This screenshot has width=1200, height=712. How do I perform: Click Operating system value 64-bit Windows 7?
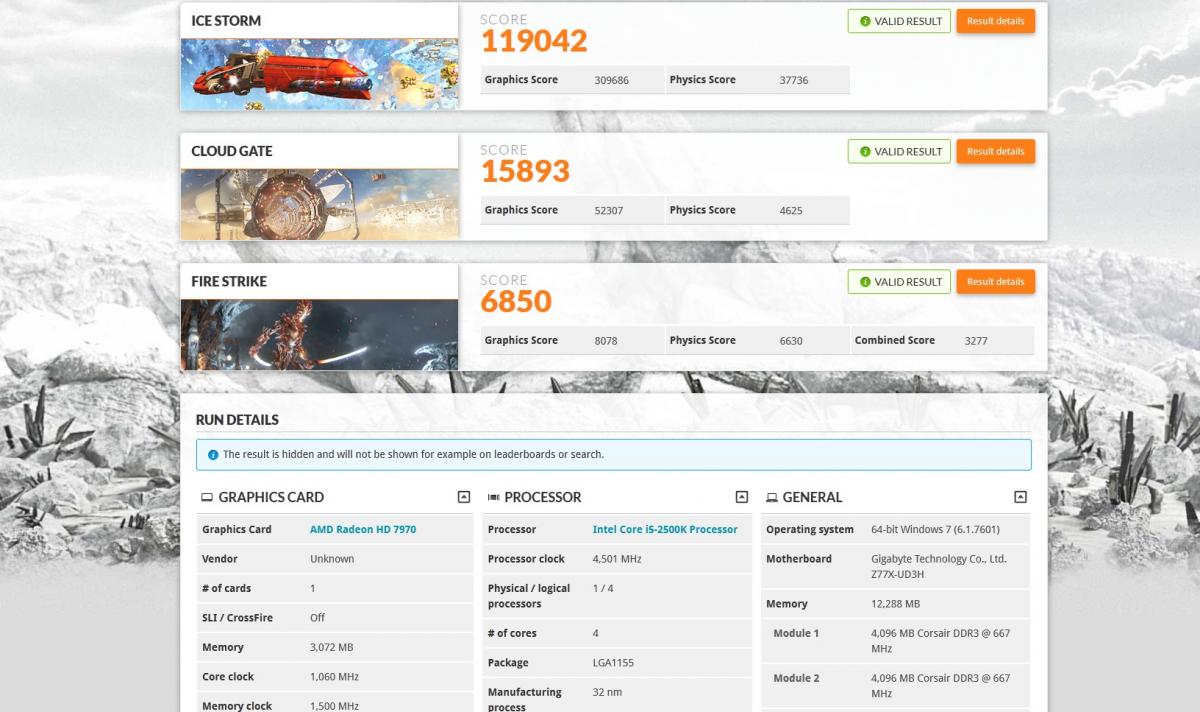tap(935, 529)
